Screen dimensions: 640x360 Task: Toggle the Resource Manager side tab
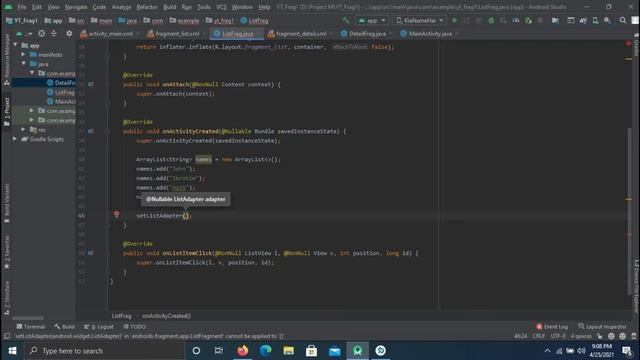7,60
